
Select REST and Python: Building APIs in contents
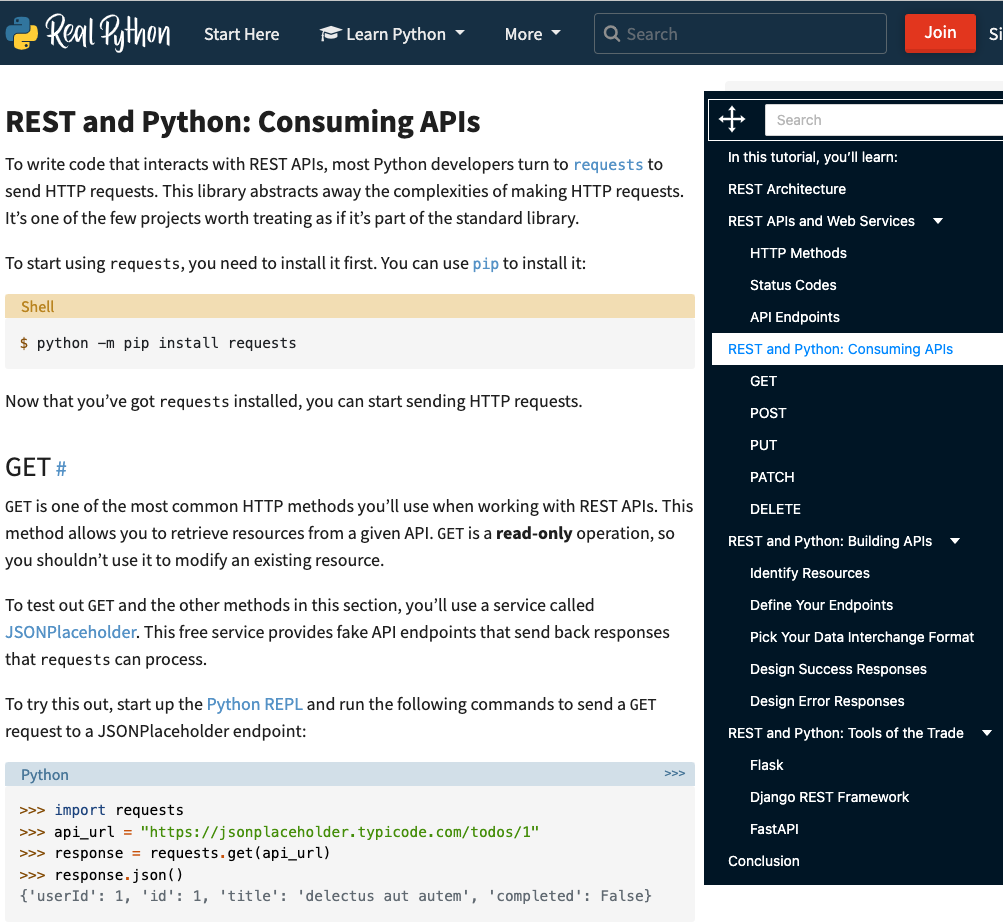(830, 541)
